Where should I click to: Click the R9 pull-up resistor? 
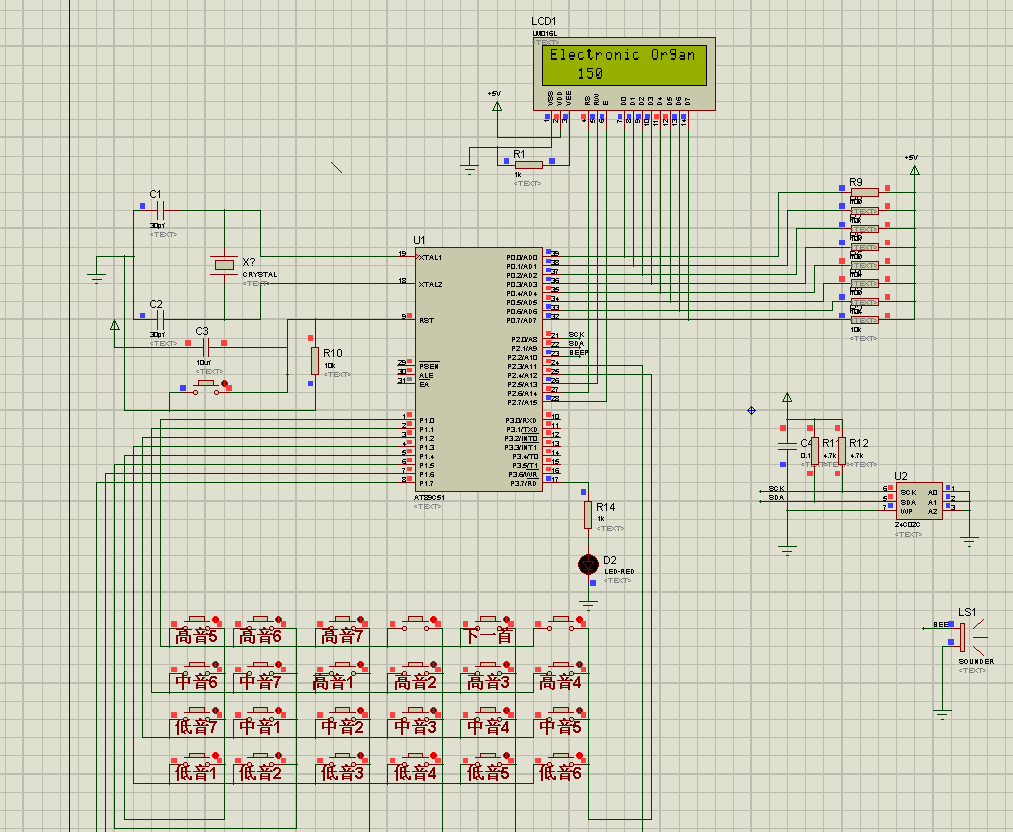[x=864, y=192]
